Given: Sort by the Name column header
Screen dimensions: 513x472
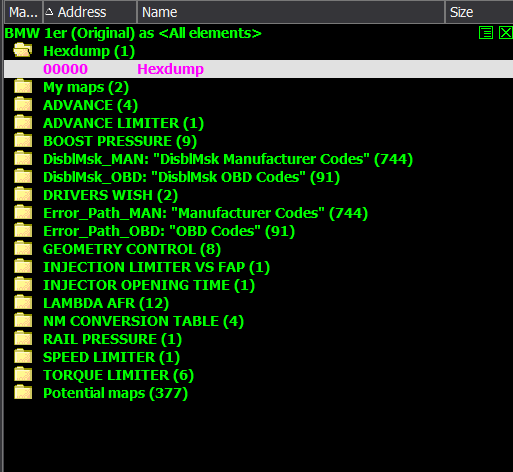Looking at the screenshot, I should pos(291,12).
